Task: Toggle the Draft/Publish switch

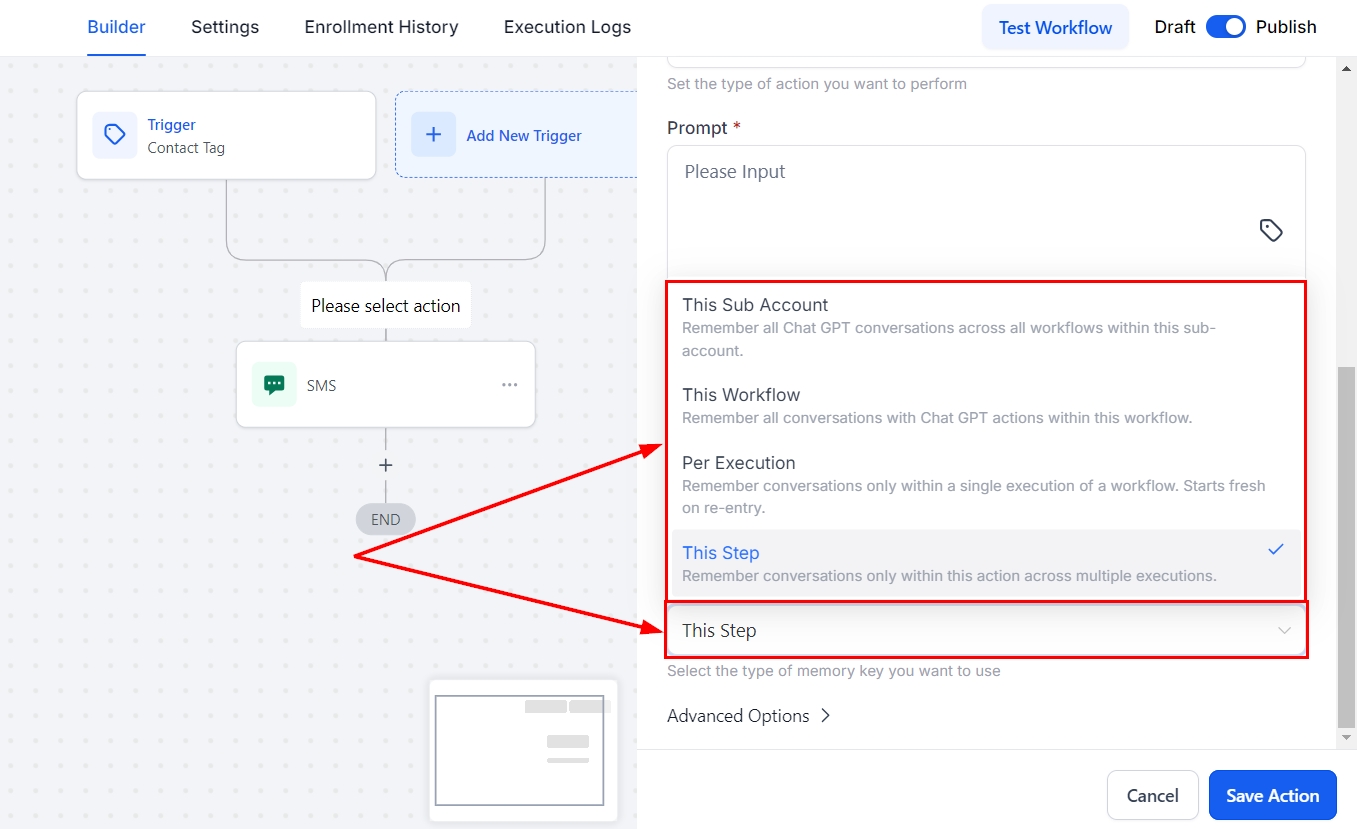Action: [x=1225, y=27]
